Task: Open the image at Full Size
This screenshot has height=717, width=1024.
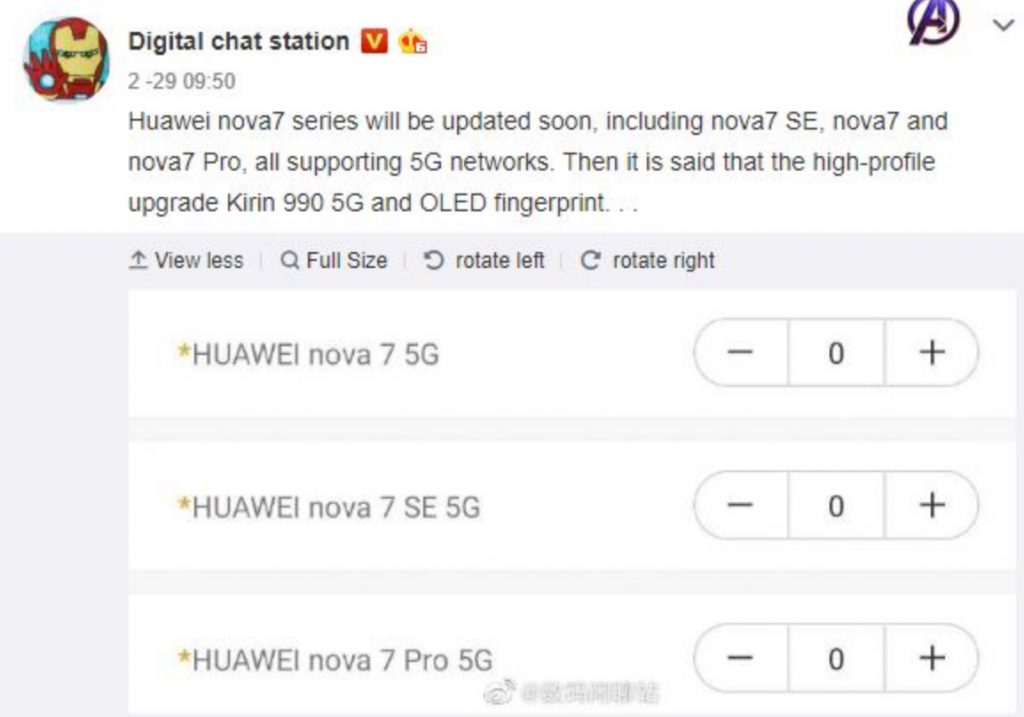Action: [334, 261]
